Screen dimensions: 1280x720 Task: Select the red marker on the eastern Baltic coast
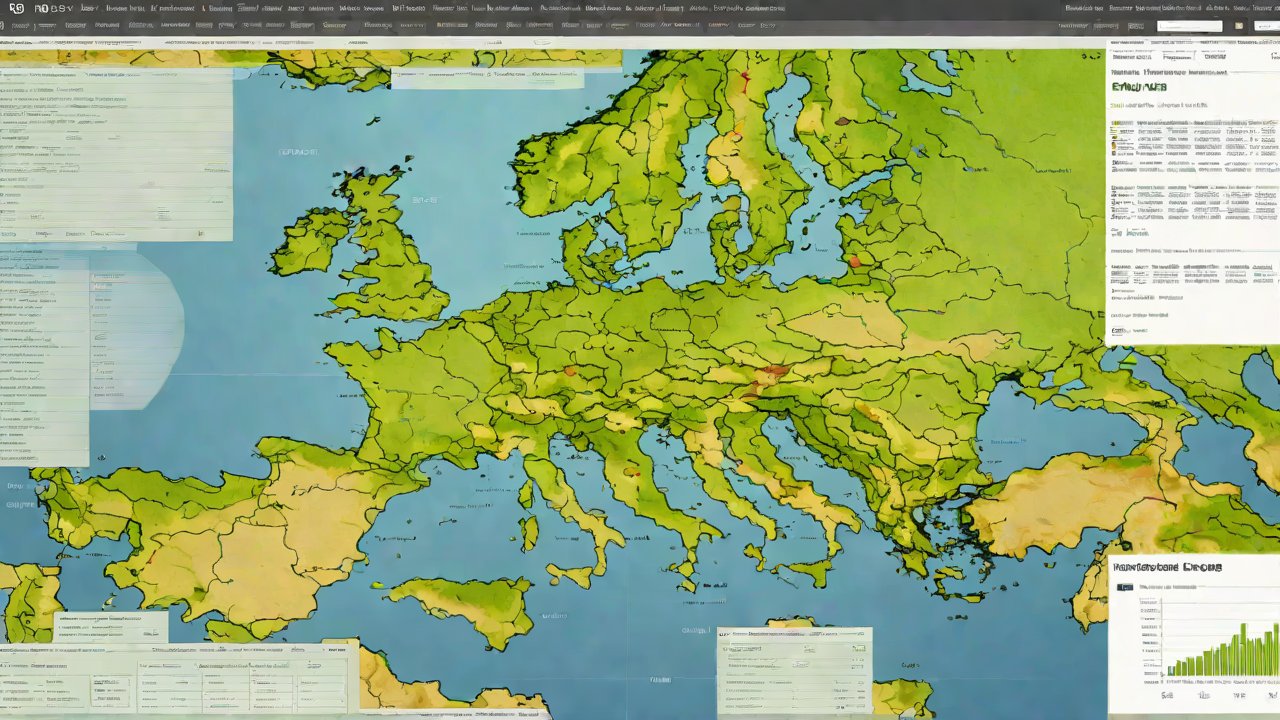coord(854,262)
